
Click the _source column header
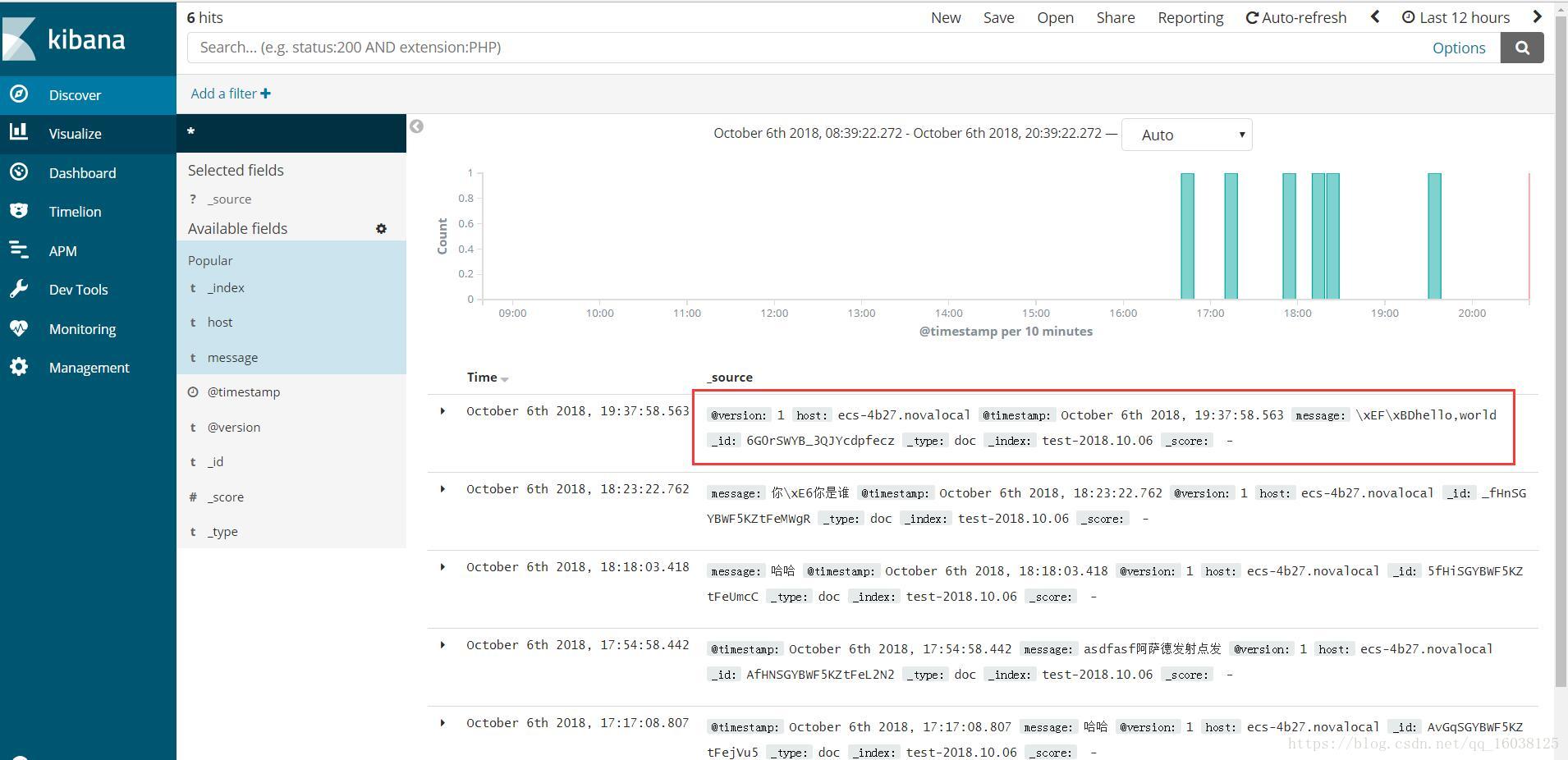(x=730, y=378)
